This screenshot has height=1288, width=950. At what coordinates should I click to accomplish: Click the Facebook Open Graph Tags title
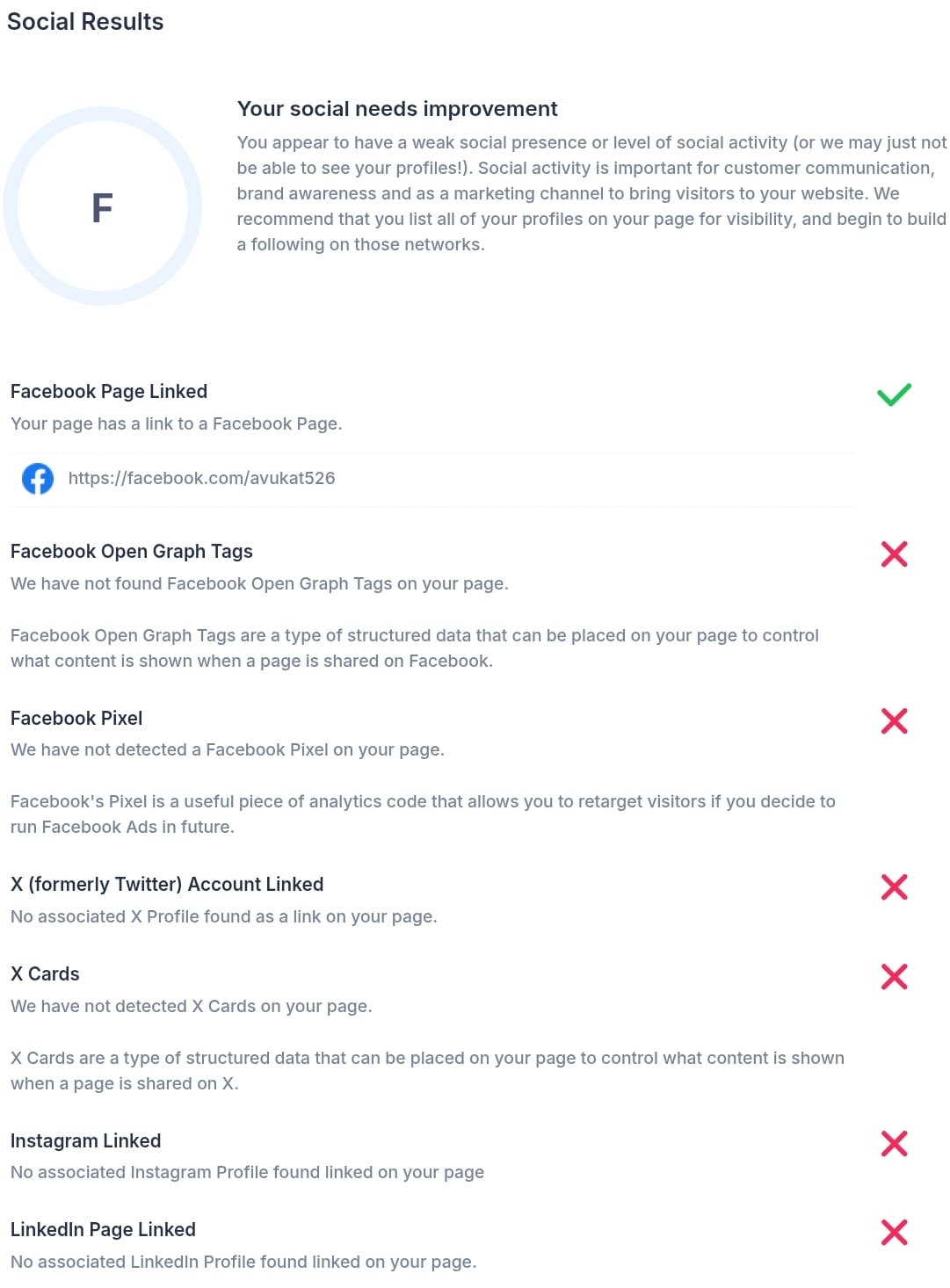(x=132, y=552)
